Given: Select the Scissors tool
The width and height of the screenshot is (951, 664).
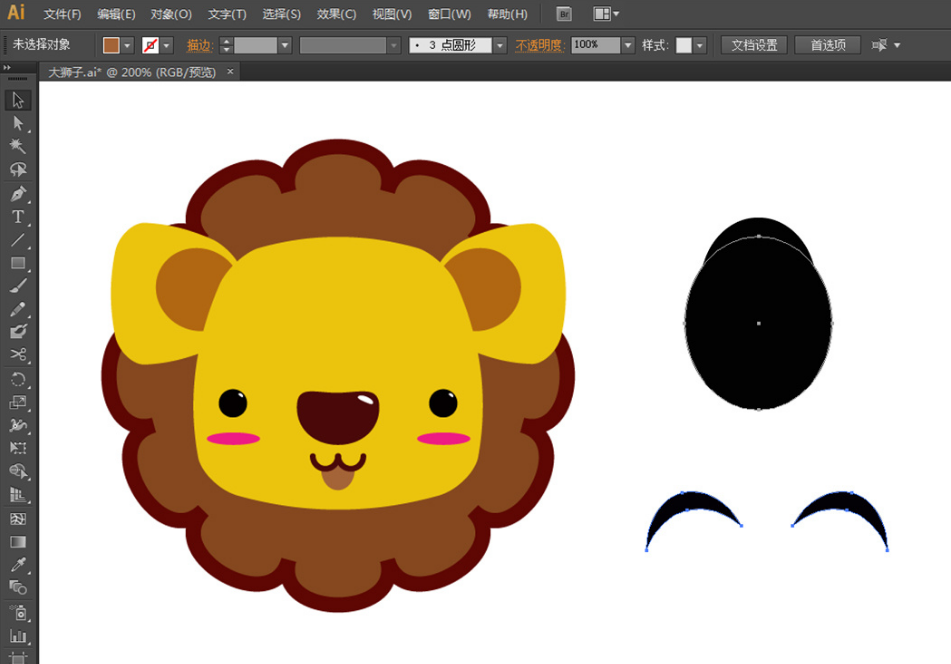Looking at the screenshot, I should coord(18,354).
